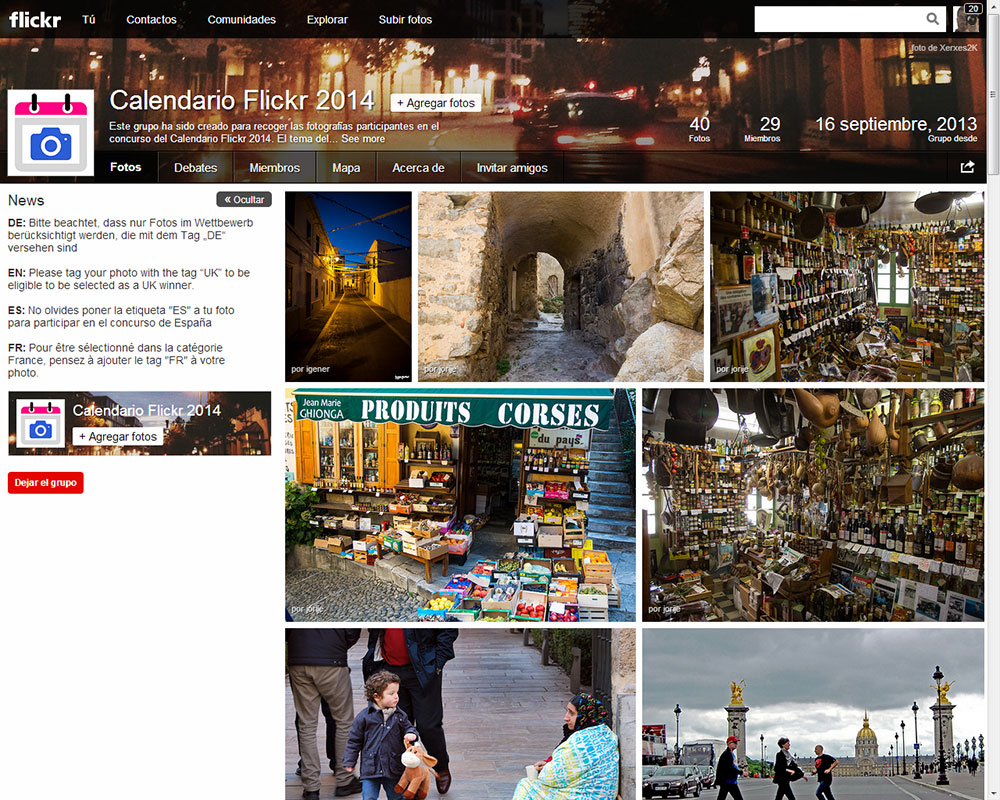
Task: Click the '16 septiembre, 2013' date text
Action: point(896,124)
